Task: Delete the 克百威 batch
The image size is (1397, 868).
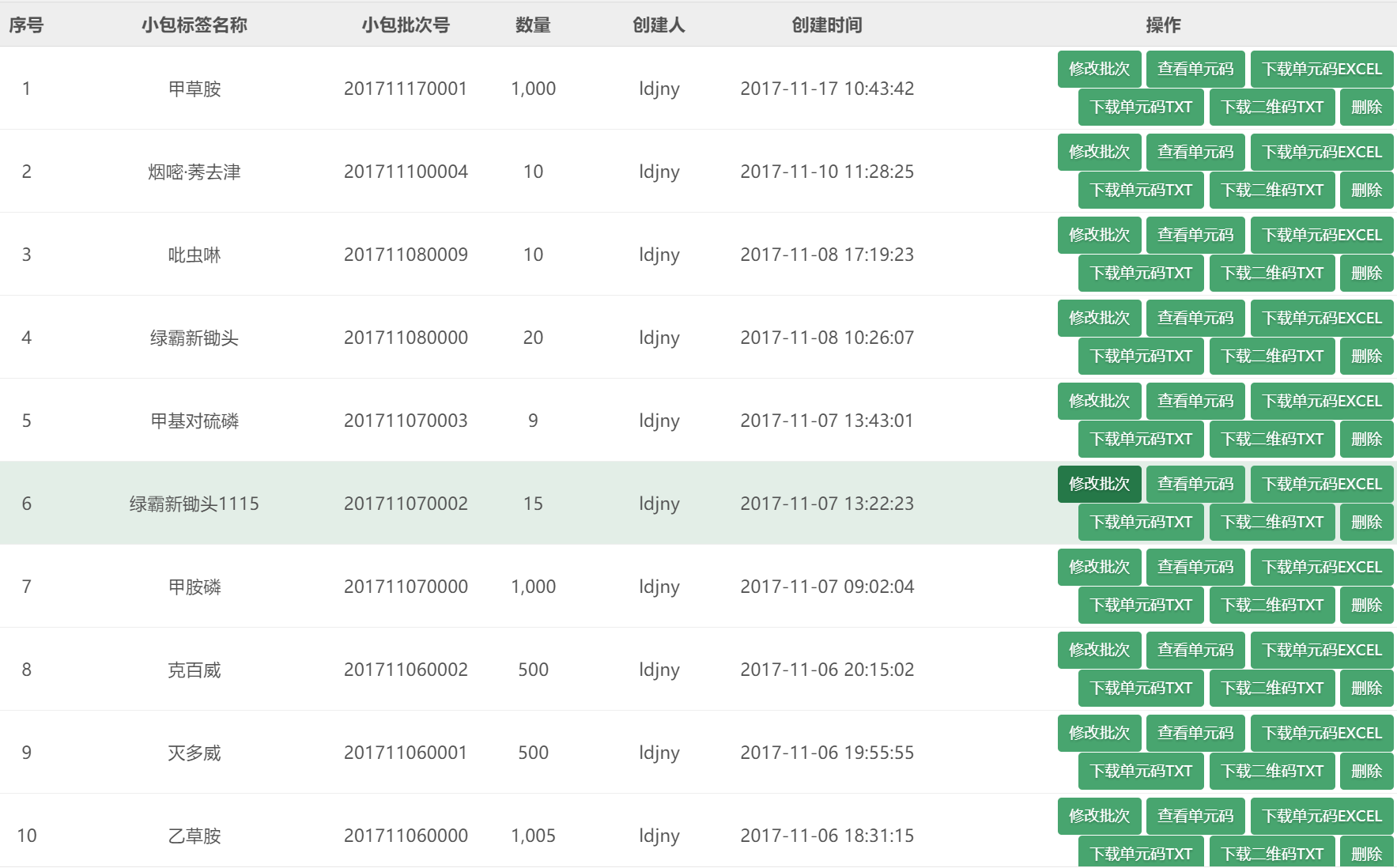Action: click(x=1366, y=688)
